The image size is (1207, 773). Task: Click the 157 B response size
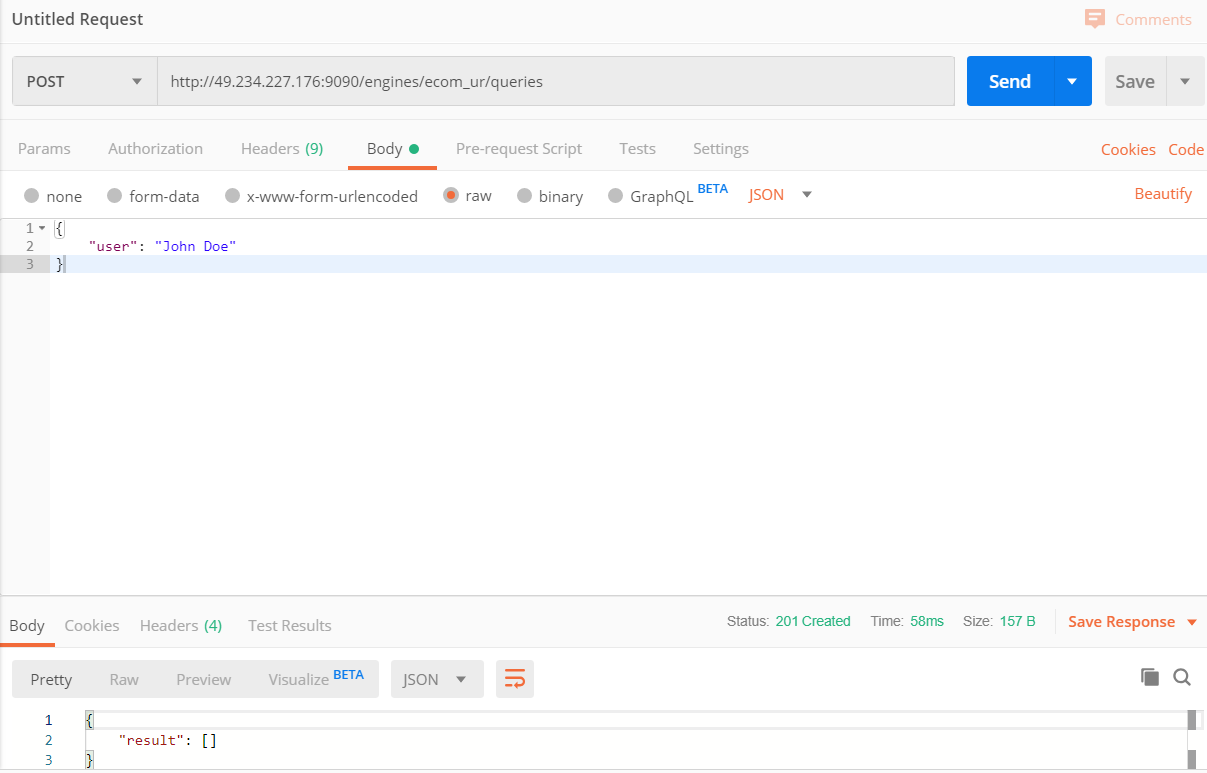tap(1018, 621)
